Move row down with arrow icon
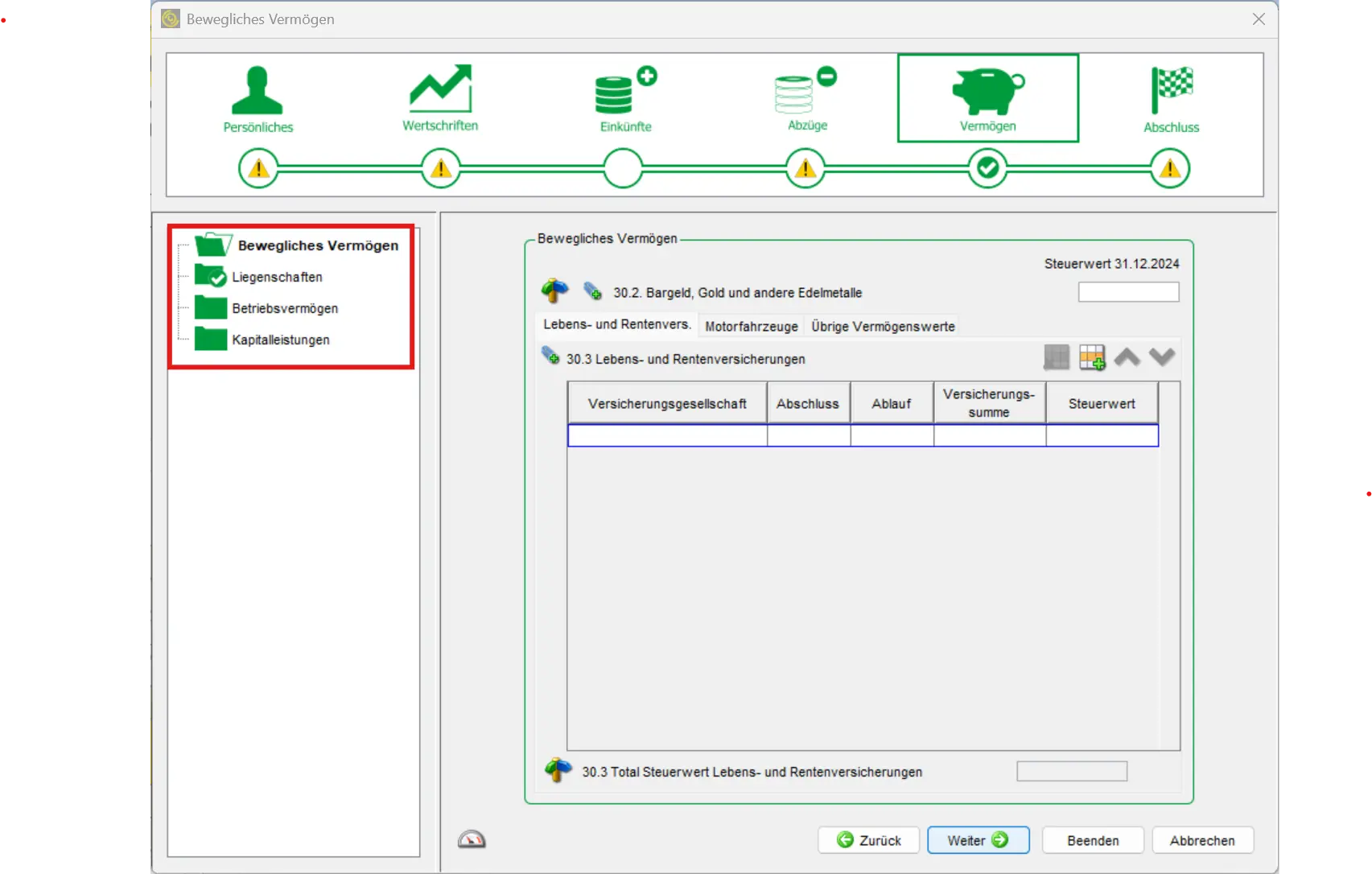The image size is (1372, 874). click(x=1162, y=357)
